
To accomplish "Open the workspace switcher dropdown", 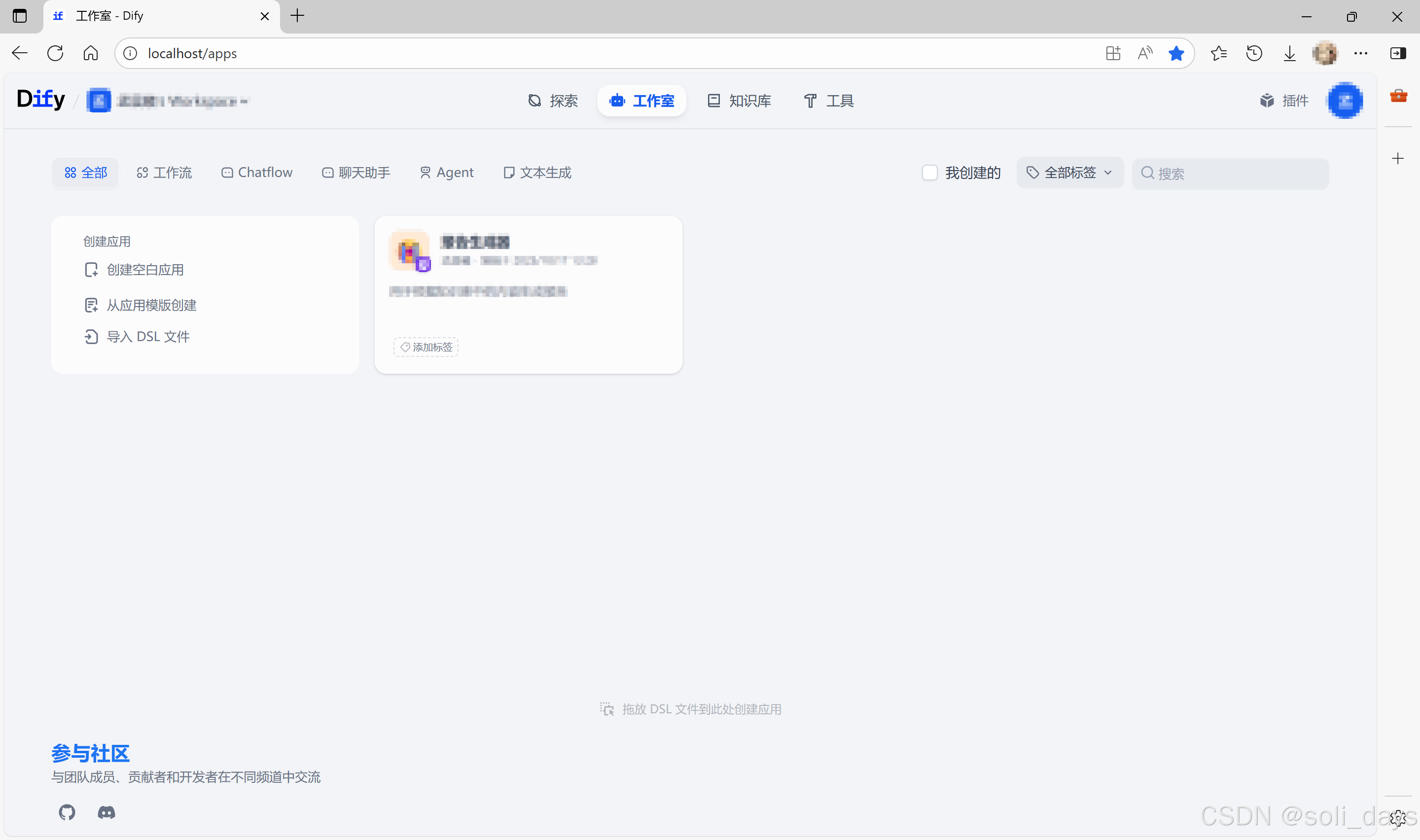I will [x=168, y=101].
